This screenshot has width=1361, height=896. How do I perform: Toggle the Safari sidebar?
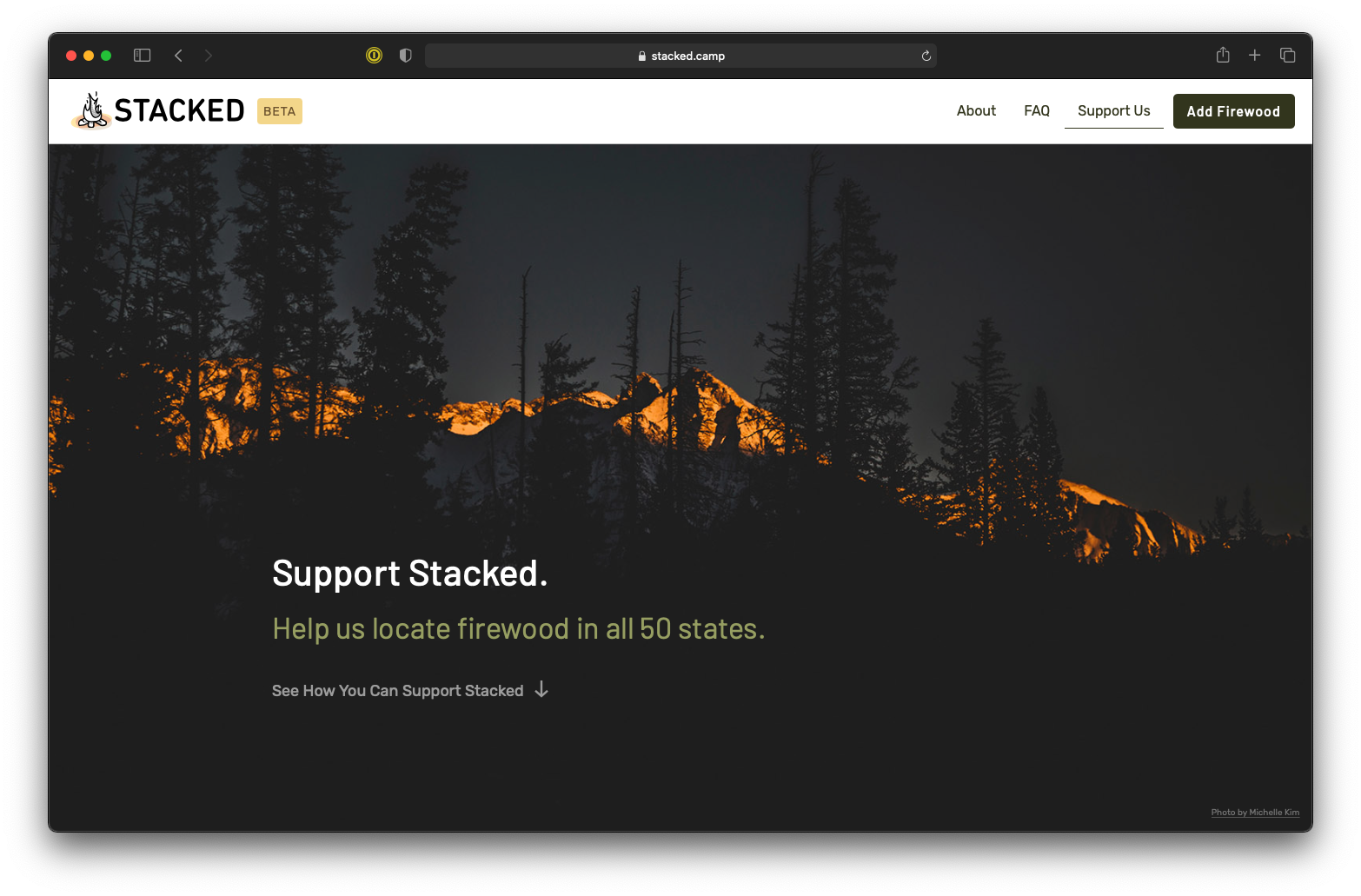click(141, 55)
